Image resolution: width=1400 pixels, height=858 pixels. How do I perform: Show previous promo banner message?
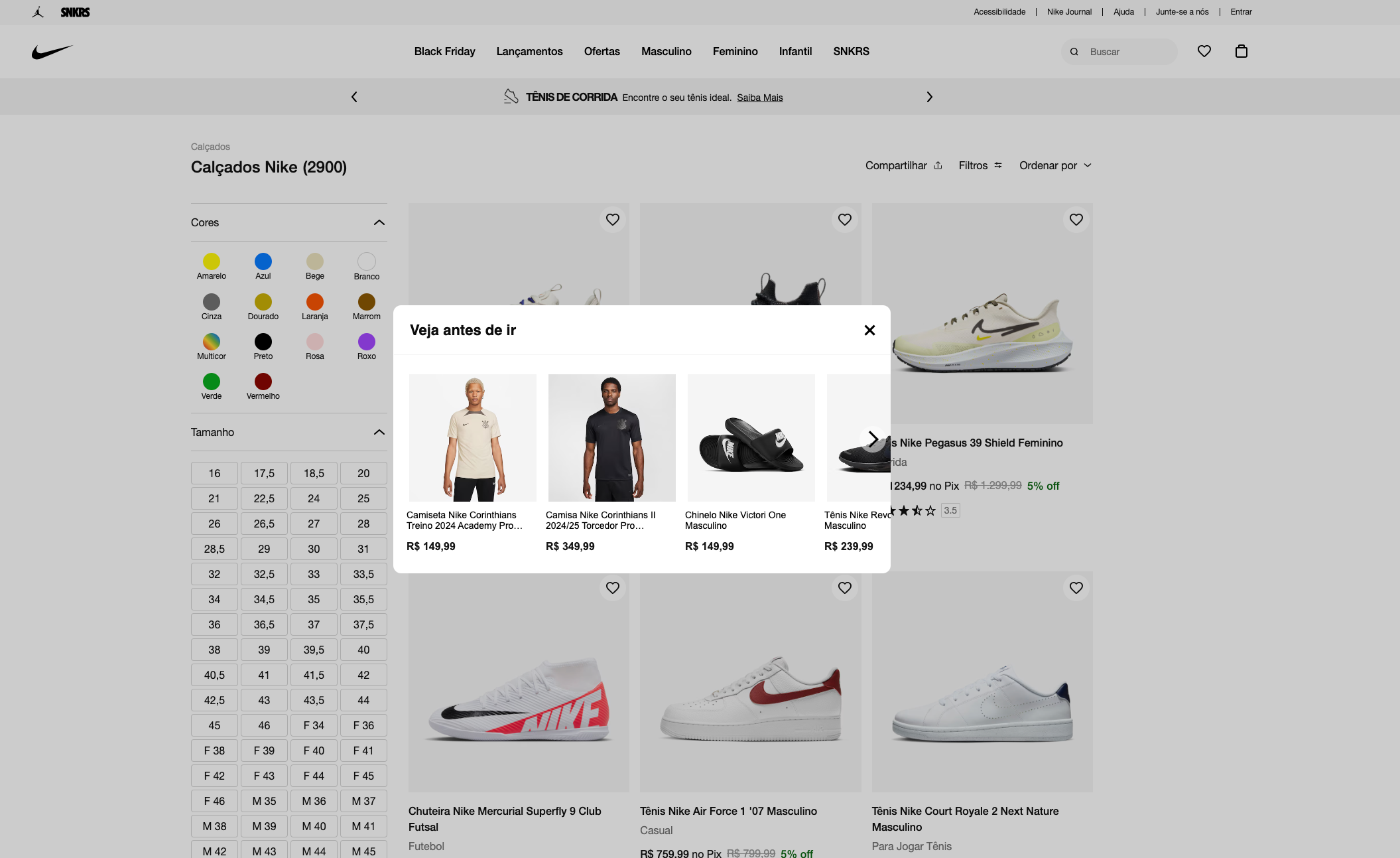[x=354, y=97]
